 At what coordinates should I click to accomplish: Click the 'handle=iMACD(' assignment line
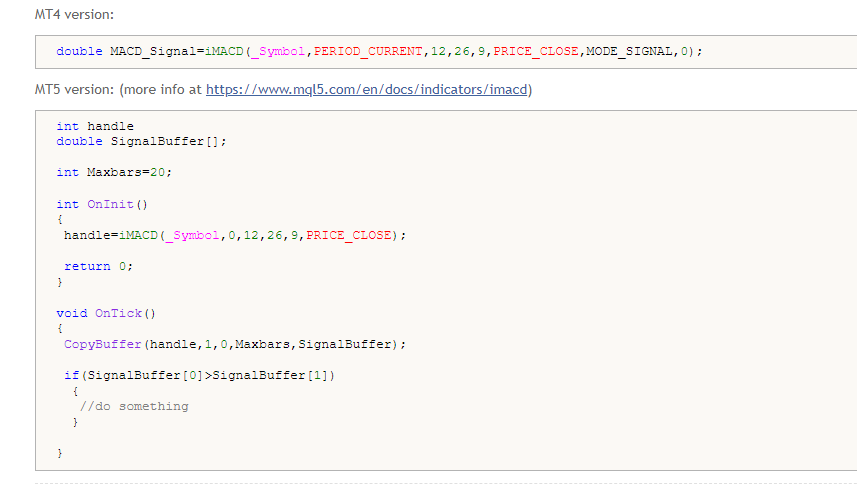[x=235, y=236]
